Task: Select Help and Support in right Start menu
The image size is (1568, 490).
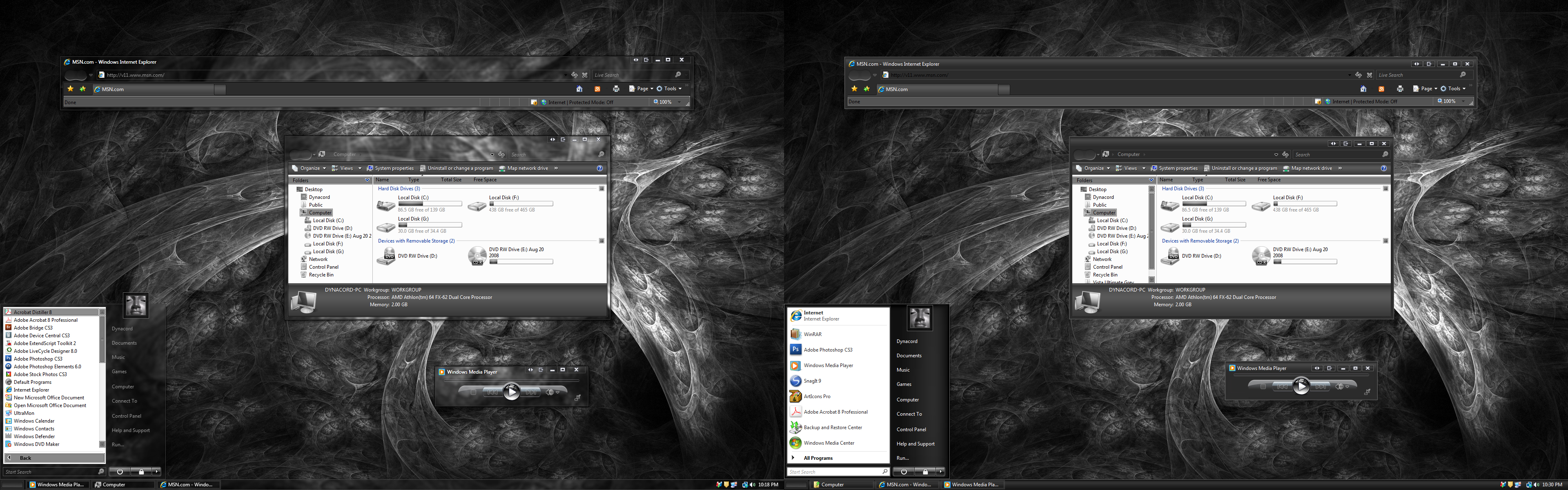Action: pyautogui.click(x=915, y=444)
